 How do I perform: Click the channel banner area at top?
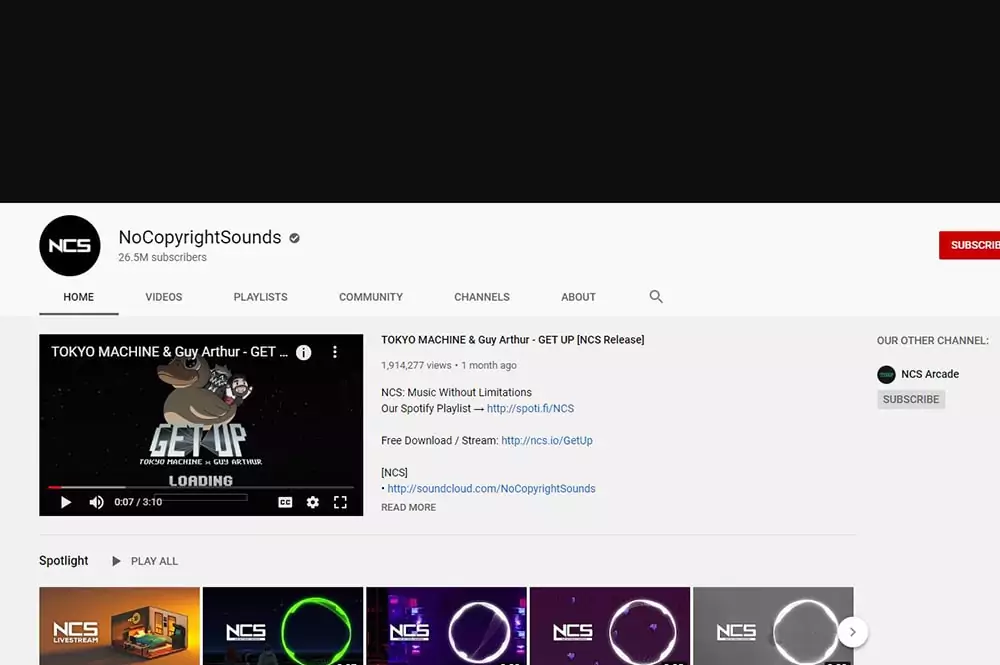click(x=500, y=101)
